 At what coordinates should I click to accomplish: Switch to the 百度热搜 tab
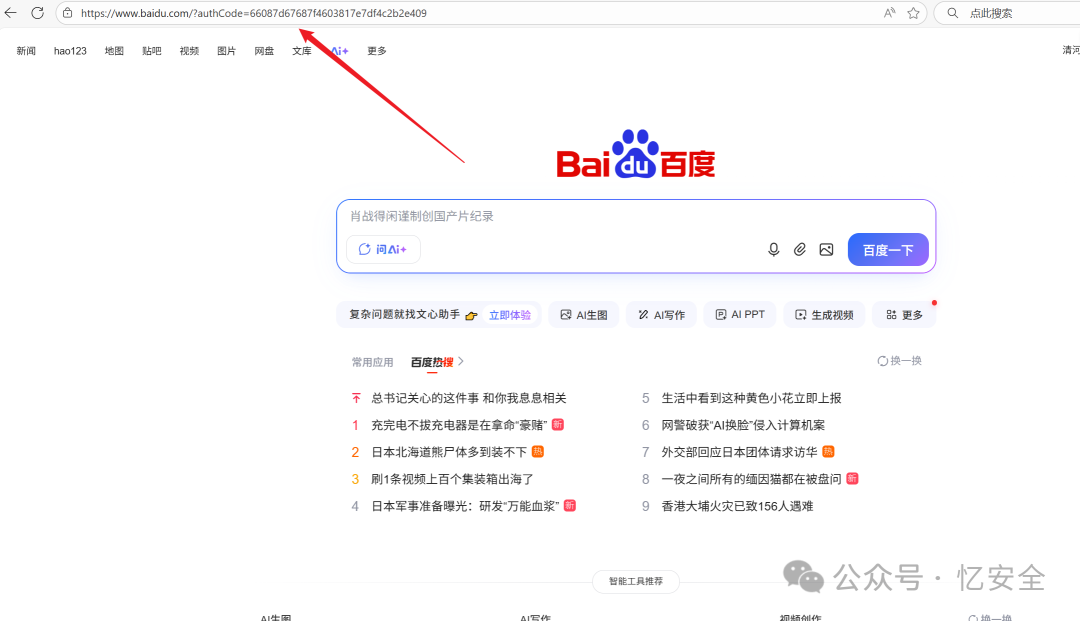(x=432, y=362)
